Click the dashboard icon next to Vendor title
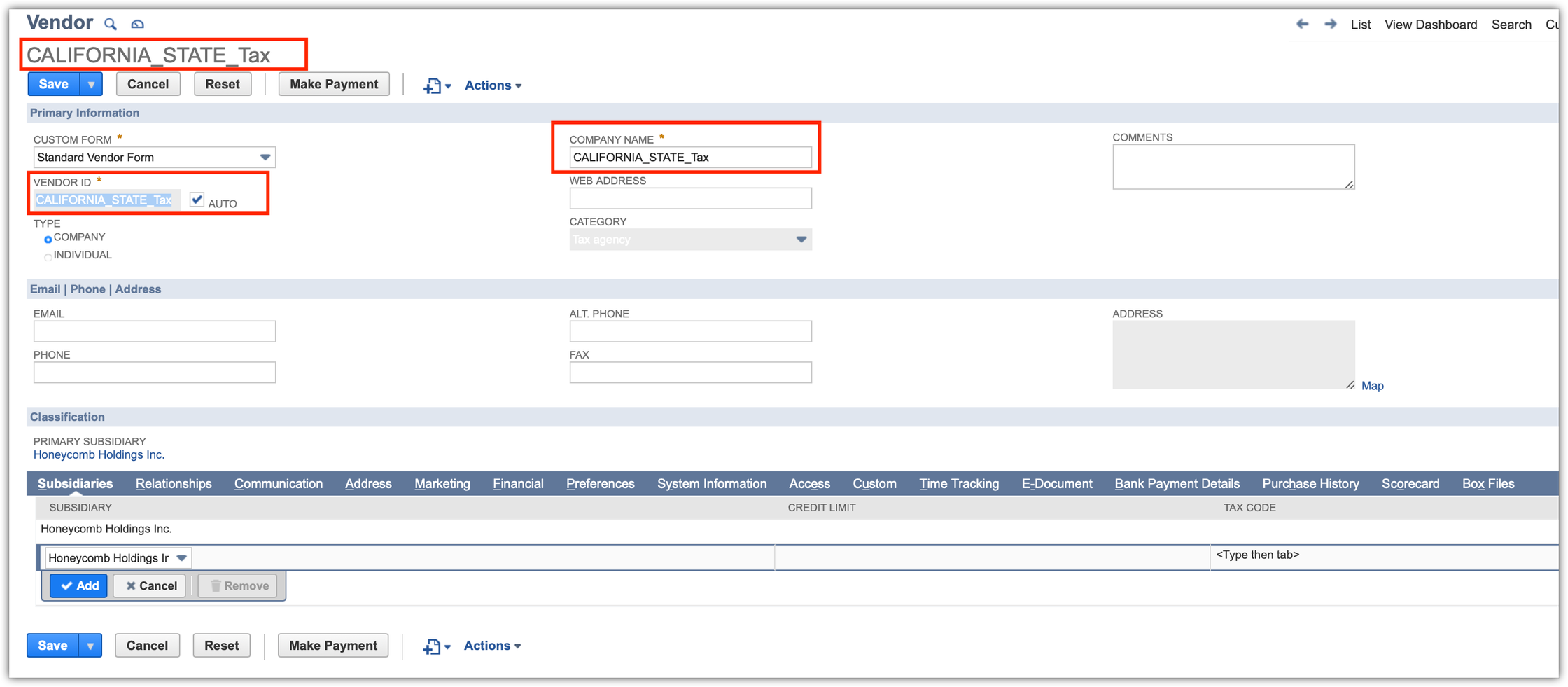1568x687 pixels. pos(138,24)
